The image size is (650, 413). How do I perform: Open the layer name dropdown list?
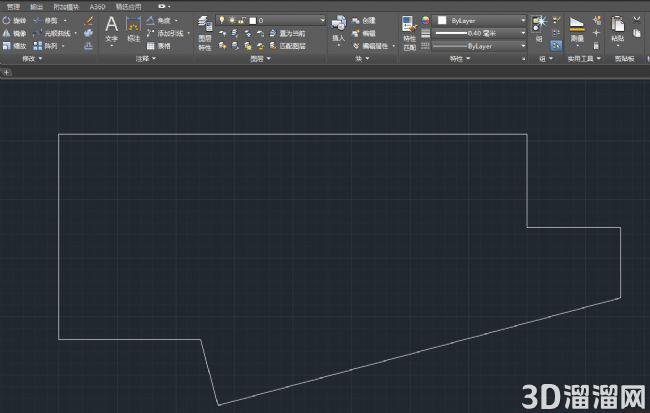coord(270,20)
